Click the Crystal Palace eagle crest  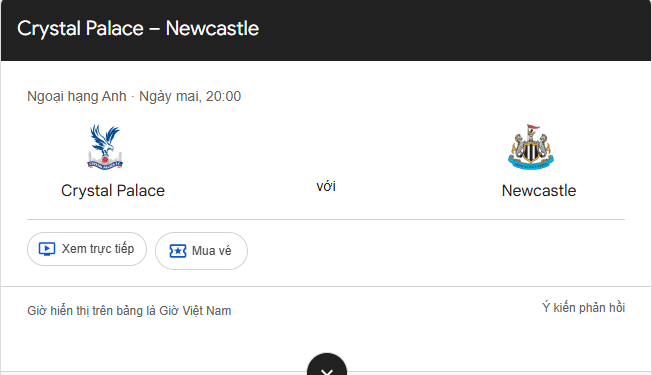(x=105, y=147)
